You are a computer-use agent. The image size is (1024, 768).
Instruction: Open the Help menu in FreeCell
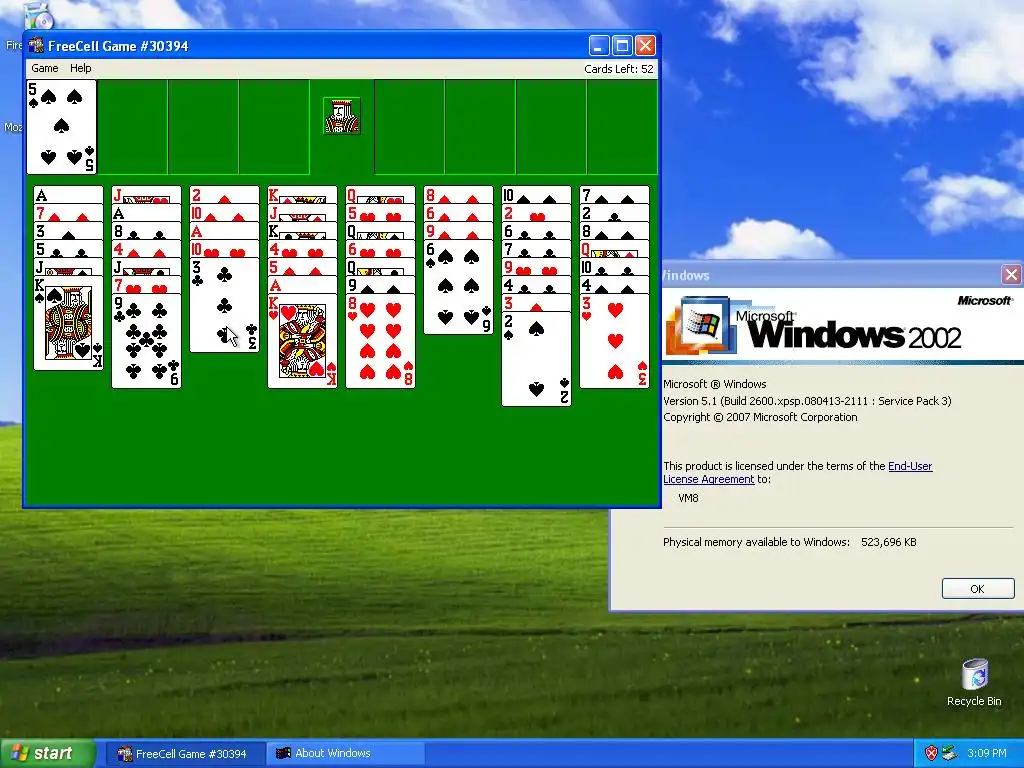tap(80, 68)
